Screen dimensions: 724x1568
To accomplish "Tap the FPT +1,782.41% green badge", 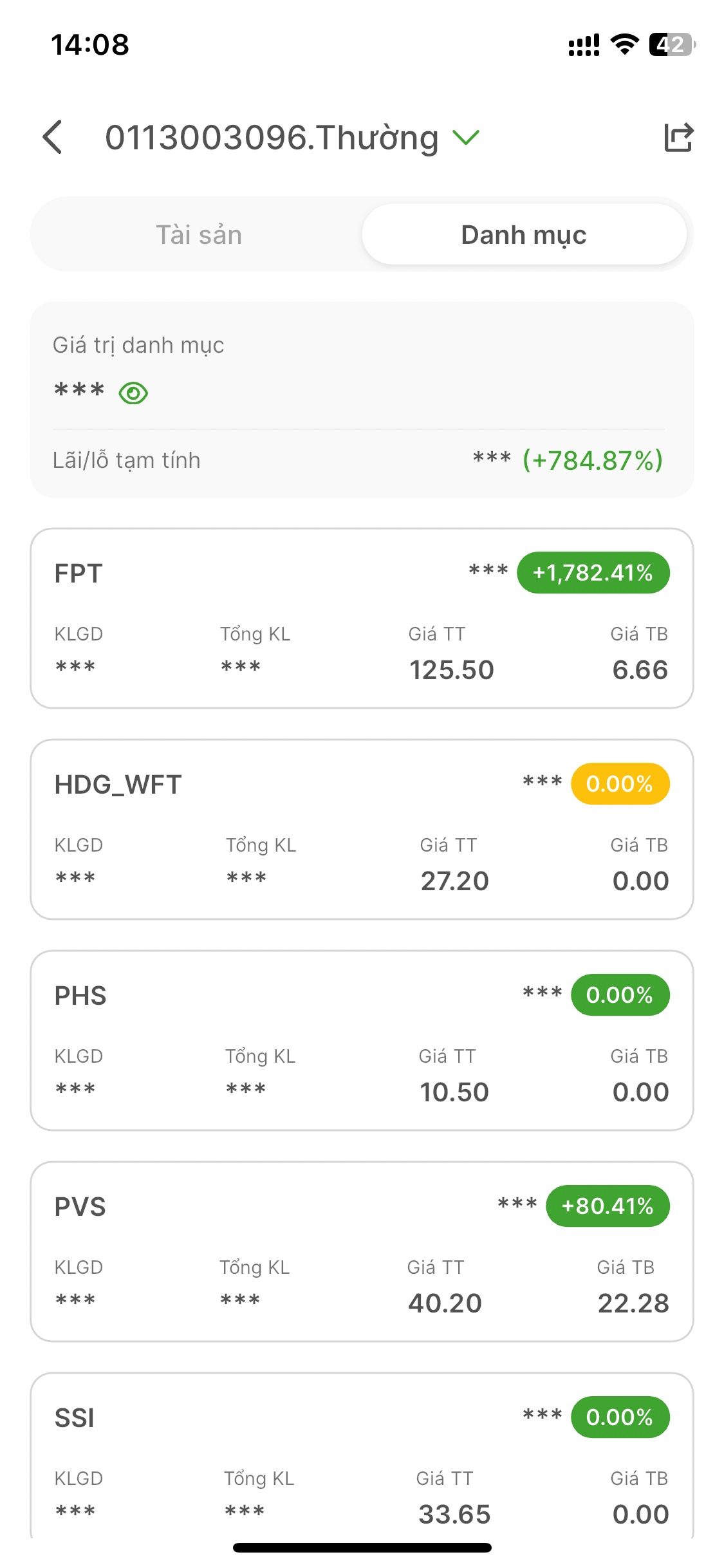I will pyautogui.click(x=593, y=573).
